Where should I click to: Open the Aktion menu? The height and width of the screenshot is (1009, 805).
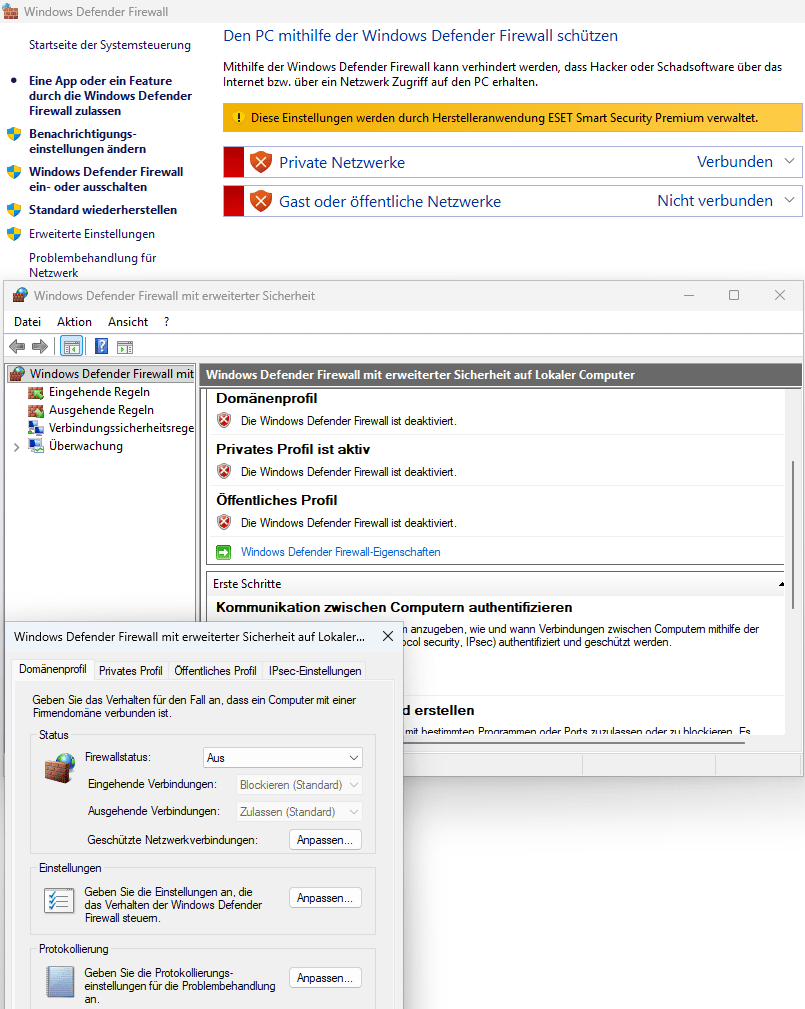tap(74, 322)
